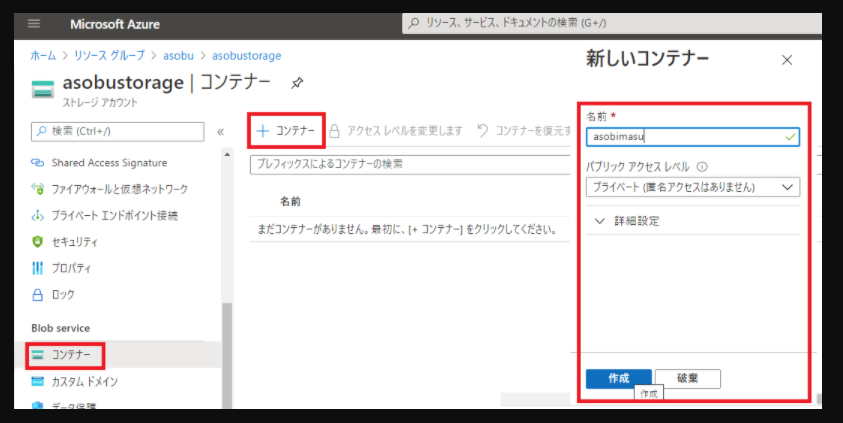The height and width of the screenshot is (423, 843).
Task: Open the パブリック アクセス レベル dropdown
Action: coord(692,187)
